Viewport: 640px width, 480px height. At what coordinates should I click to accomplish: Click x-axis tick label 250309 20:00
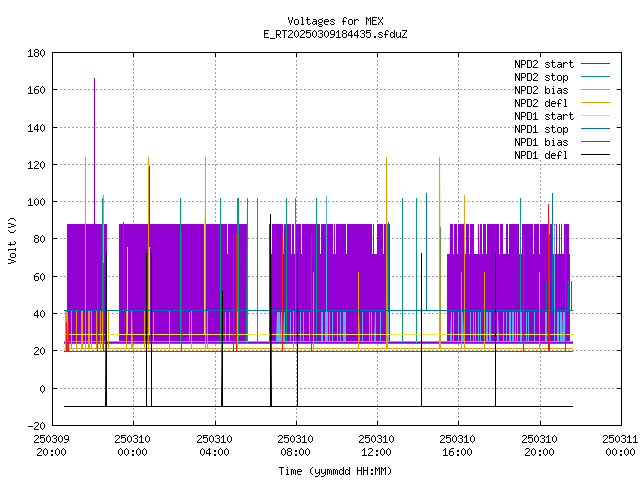pyautogui.click(x=51, y=446)
